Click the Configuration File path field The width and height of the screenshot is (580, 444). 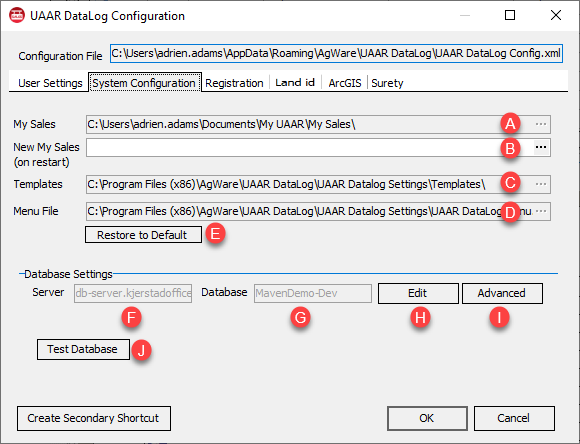click(x=336, y=53)
